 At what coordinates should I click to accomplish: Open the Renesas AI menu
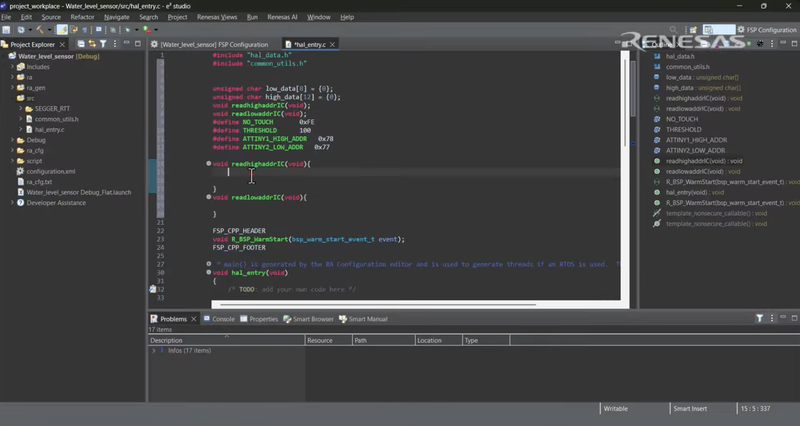pyautogui.click(x=282, y=17)
